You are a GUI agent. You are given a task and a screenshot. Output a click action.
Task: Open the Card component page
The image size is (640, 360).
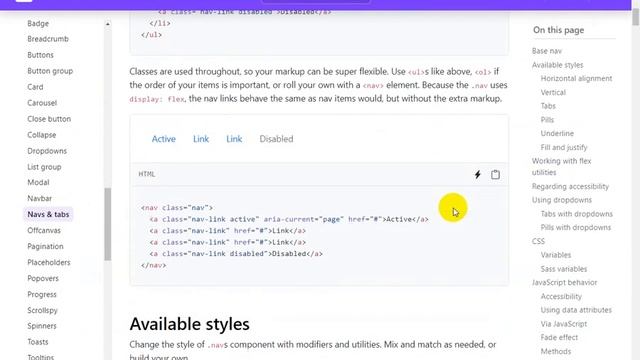pos(35,87)
